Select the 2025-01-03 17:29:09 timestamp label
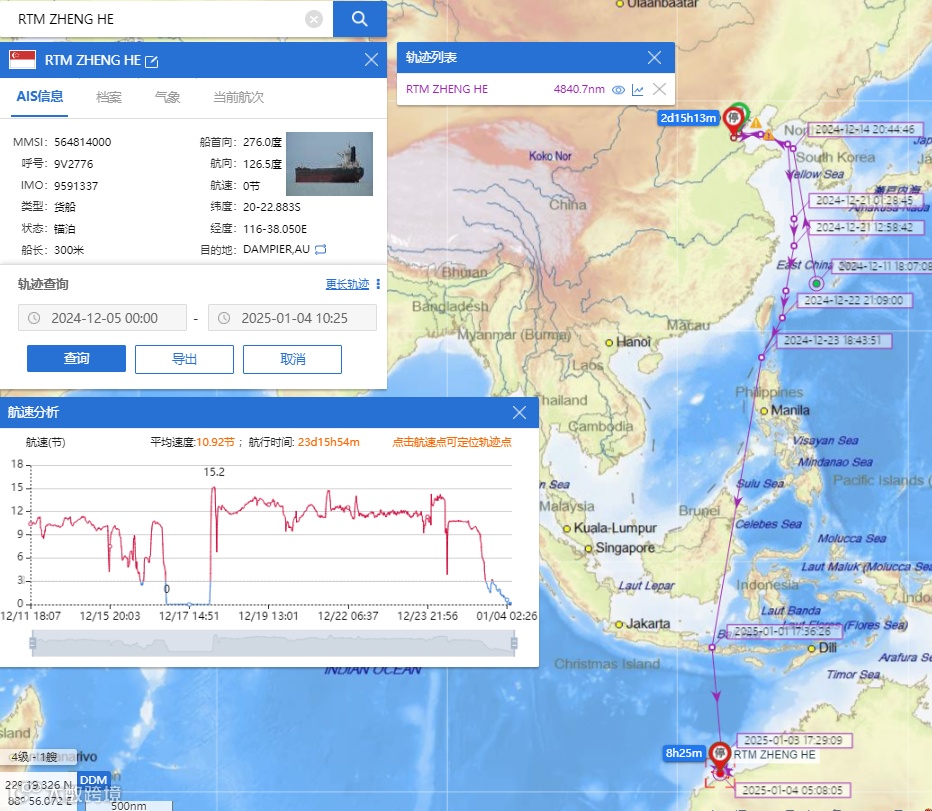Image resolution: width=932 pixels, height=811 pixels. point(794,740)
